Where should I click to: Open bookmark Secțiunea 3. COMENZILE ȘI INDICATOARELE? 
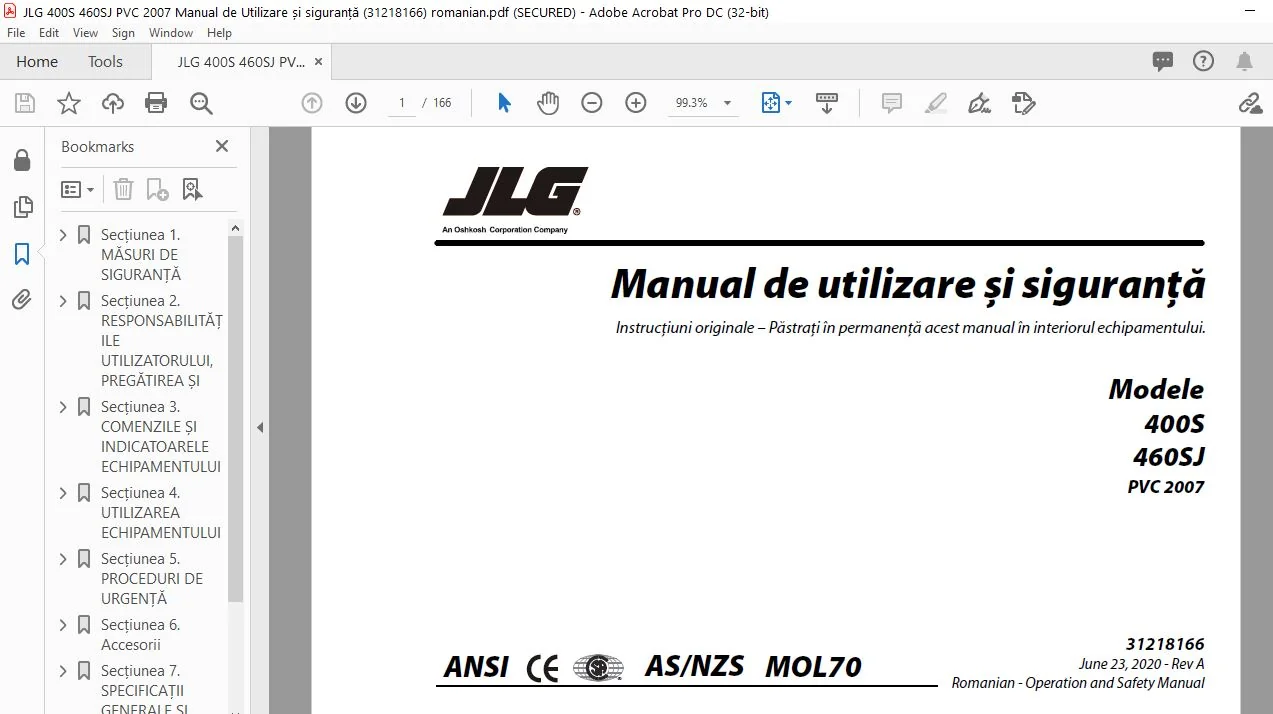(160, 437)
